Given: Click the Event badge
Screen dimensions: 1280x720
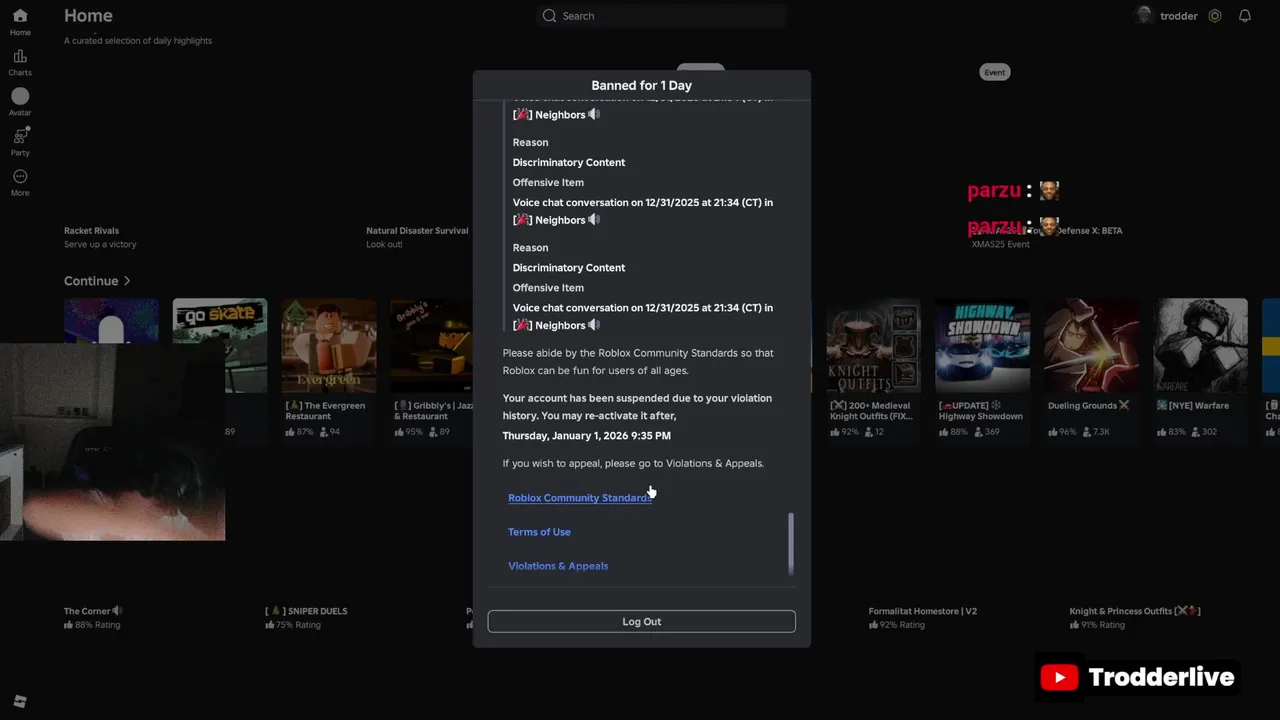Looking at the screenshot, I should click(994, 72).
